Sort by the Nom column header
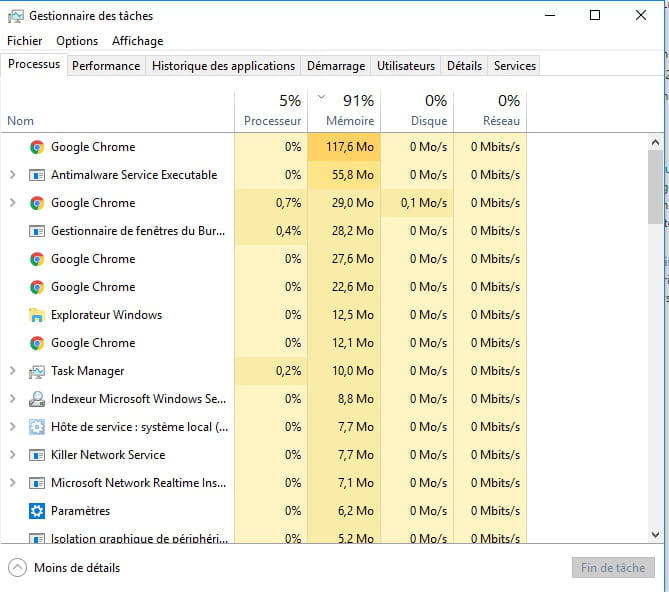Image resolution: width=669 pixels, height=592 pixels. (x=117, y=111)
